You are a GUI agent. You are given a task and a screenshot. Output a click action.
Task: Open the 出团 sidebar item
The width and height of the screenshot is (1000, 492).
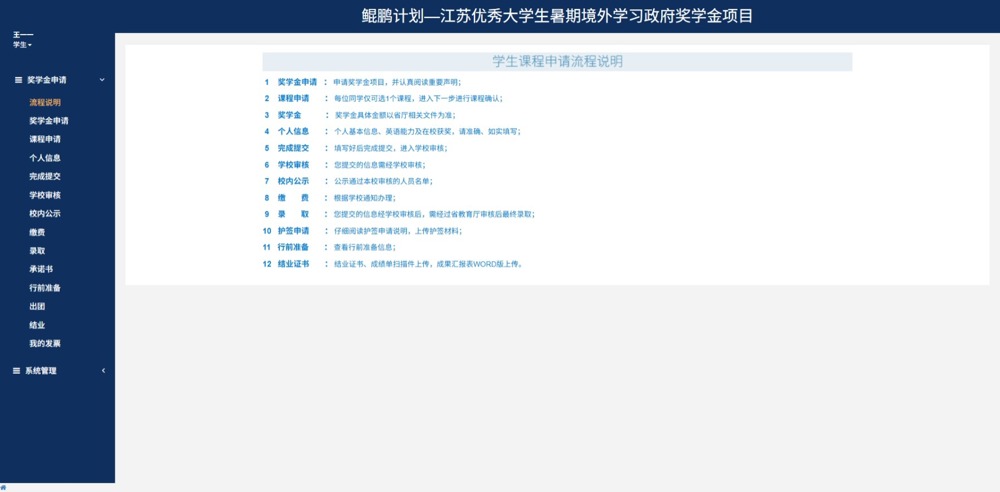pyautogui.click(x=37, y=306)
